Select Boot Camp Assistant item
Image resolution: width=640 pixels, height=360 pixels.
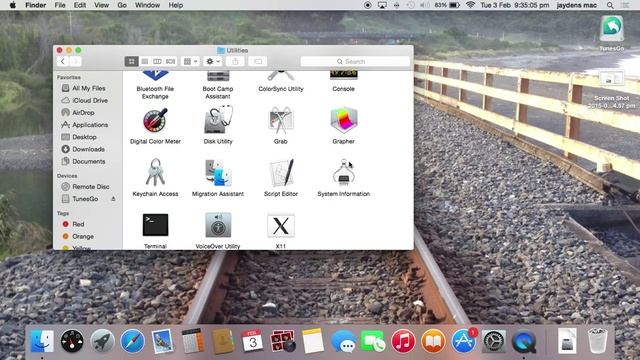(x=218, y=86)
